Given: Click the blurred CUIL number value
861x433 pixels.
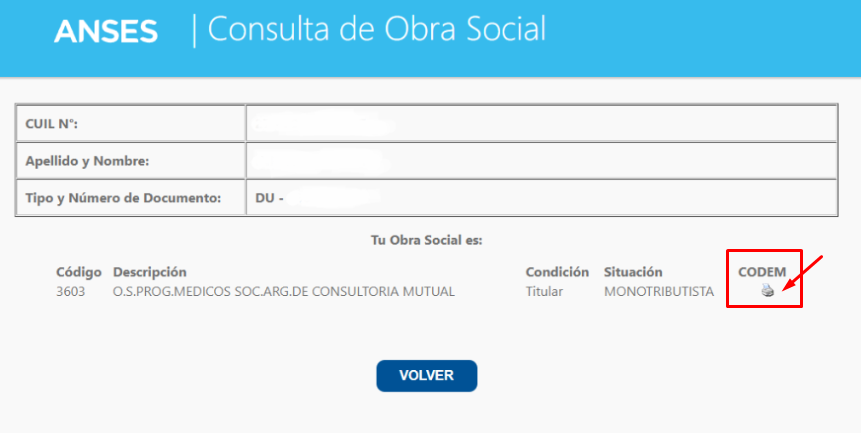Looking at the screenshot, I should pos(325,124).
